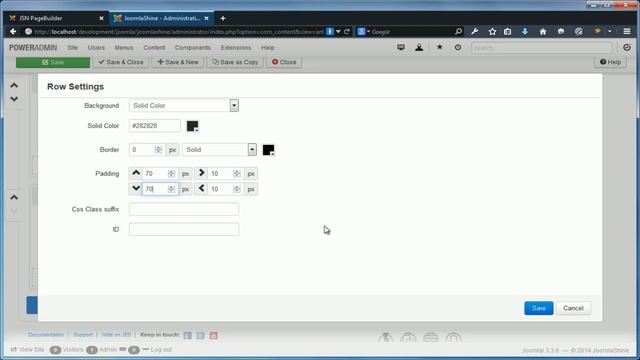Open the Border style dropdown showing Solid

219,150
